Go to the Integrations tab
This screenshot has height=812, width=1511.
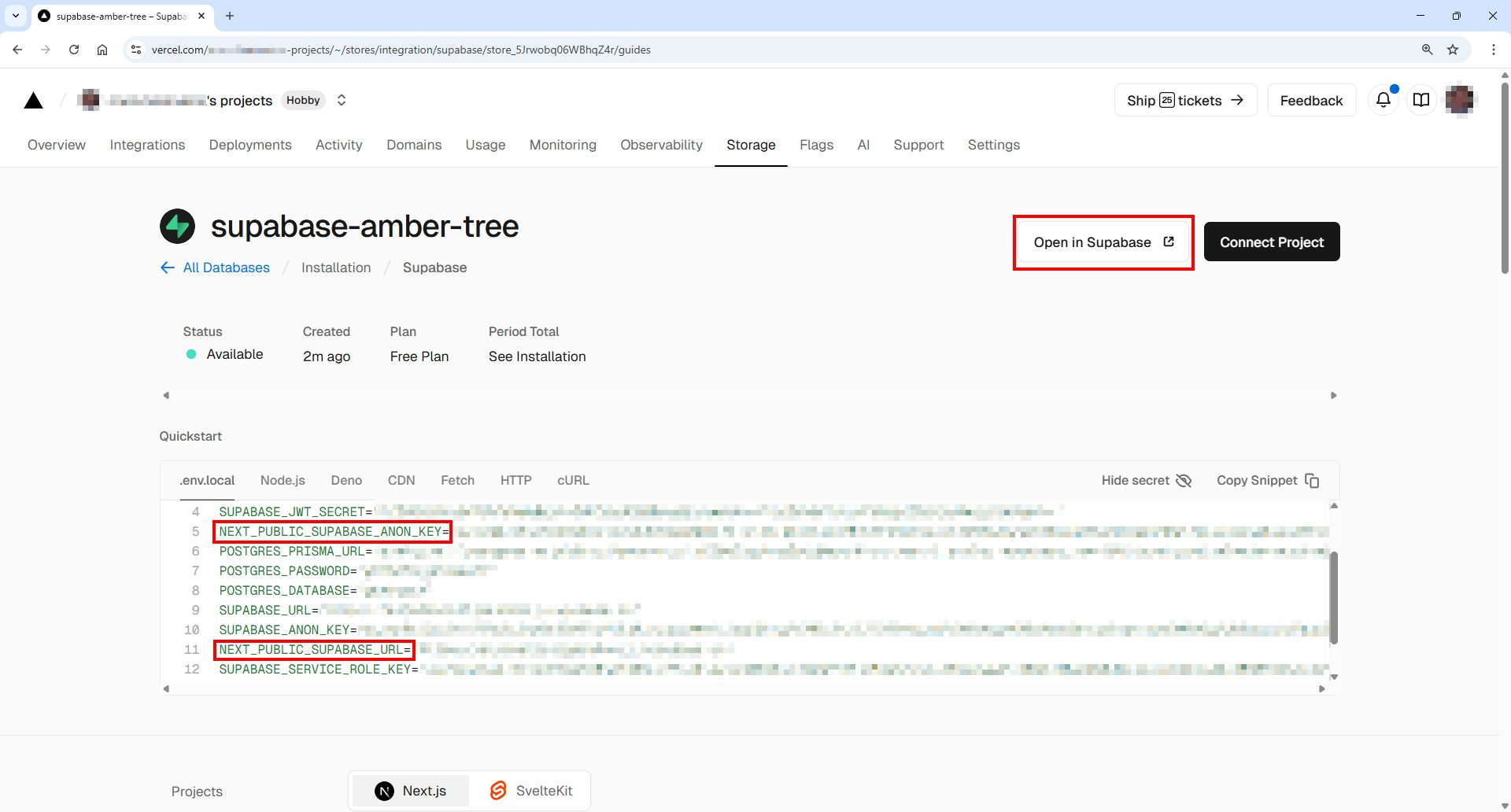click(x=147, y=145)
